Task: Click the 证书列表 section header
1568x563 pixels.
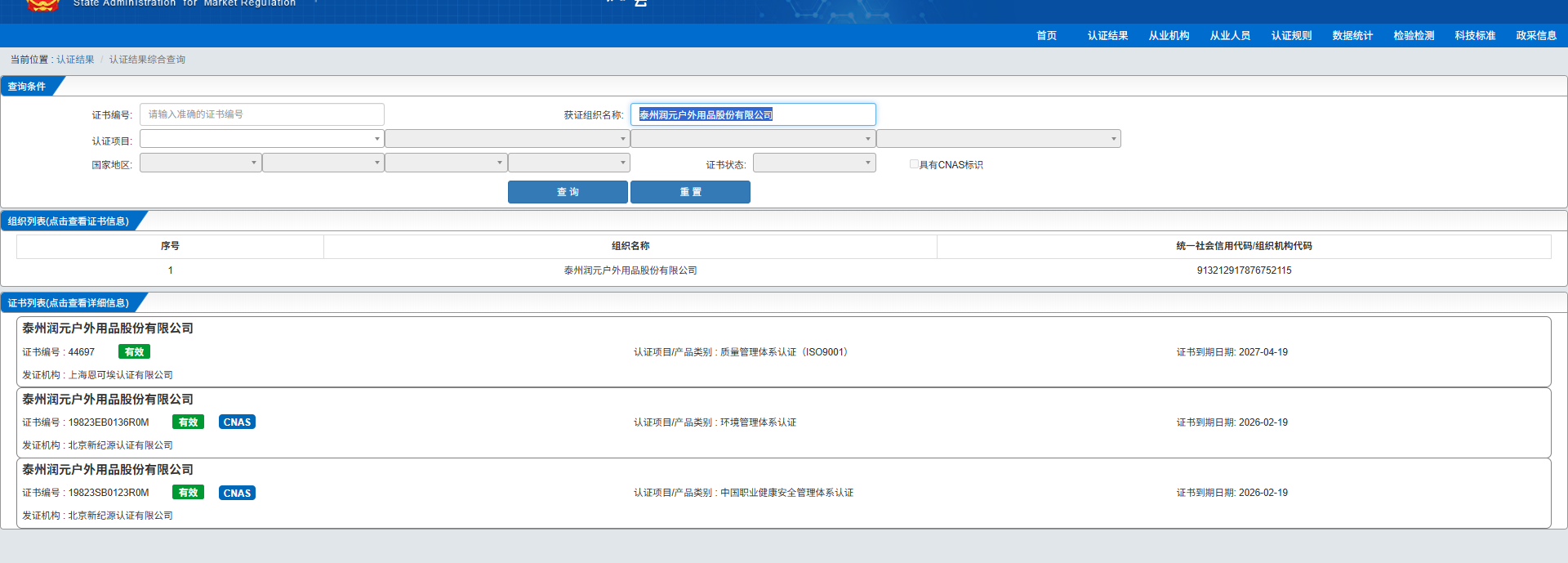Action: click(69, 303)
